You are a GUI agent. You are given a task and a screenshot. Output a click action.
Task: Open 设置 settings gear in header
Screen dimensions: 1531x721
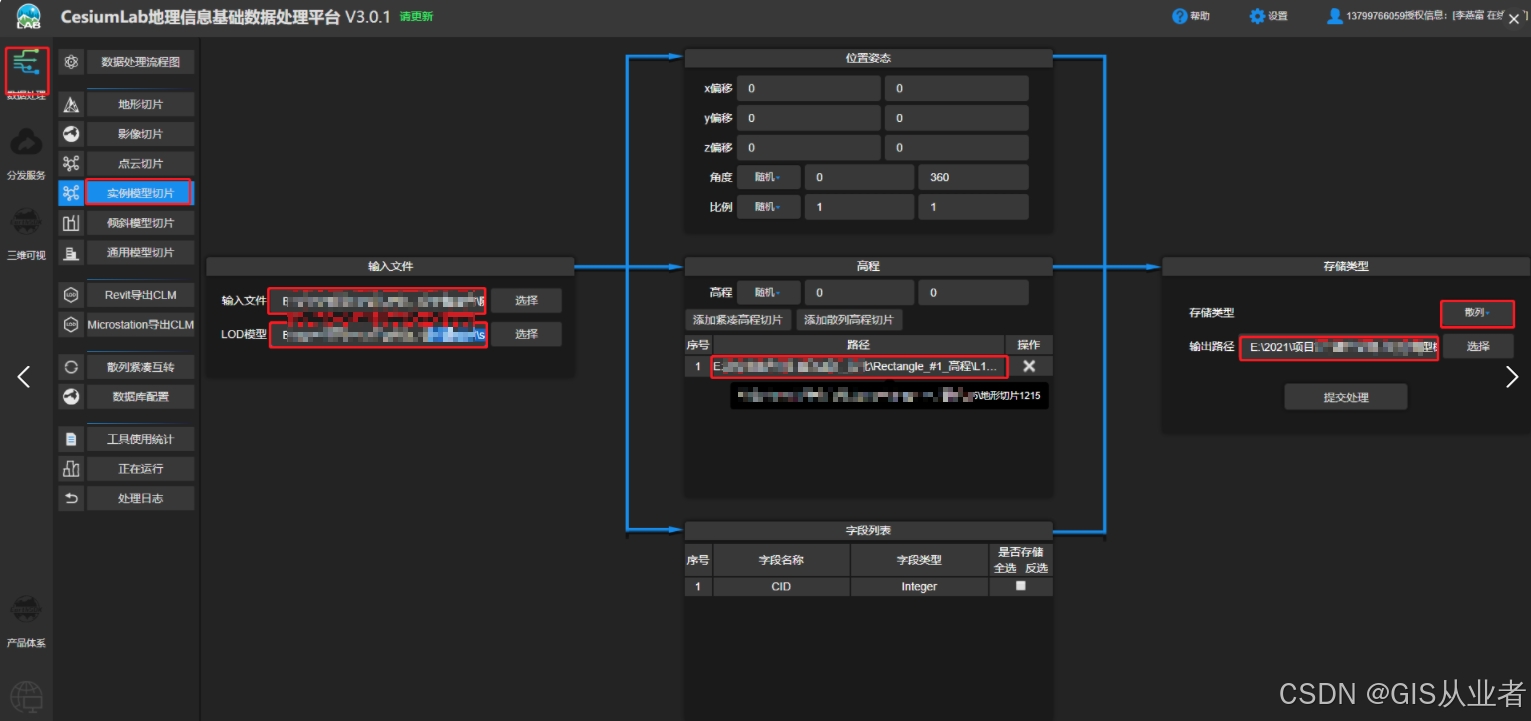(1257, 16)
